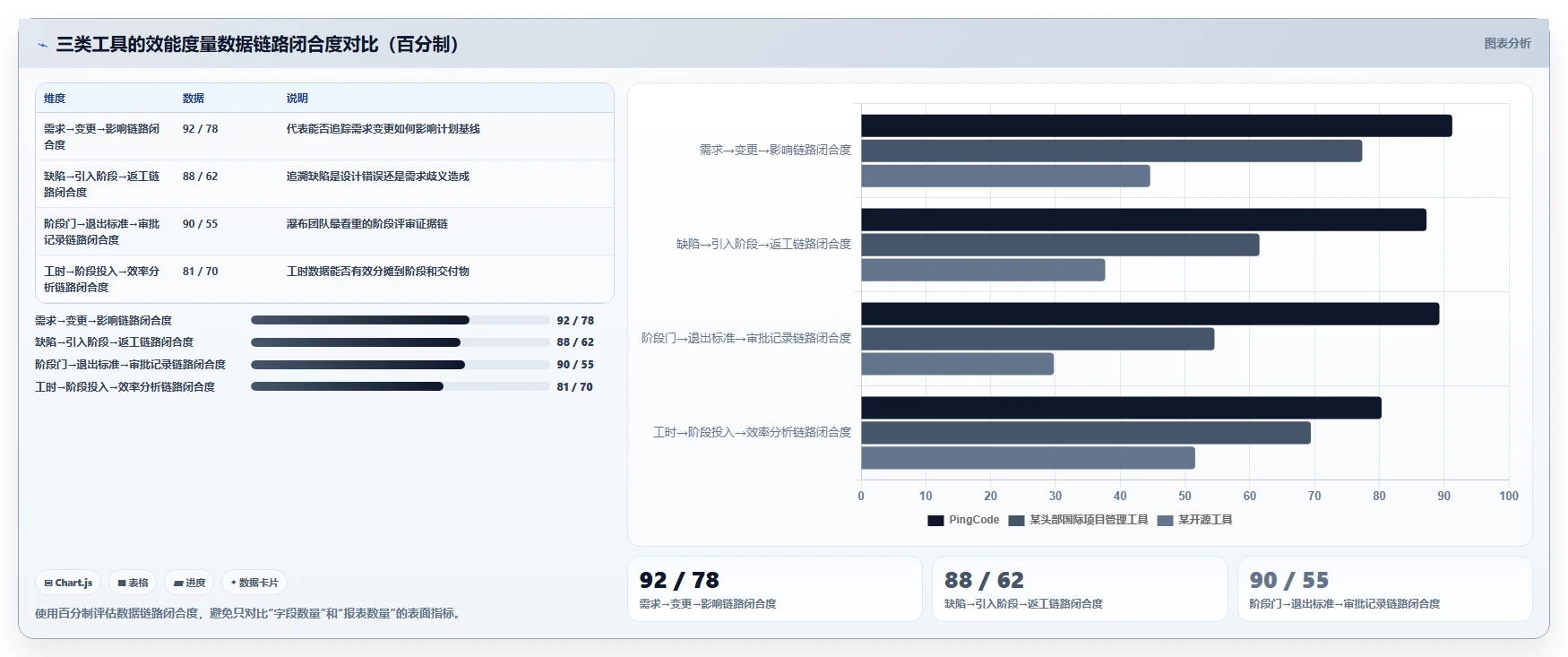Click description 追溯缺陷是设计错误还是需求歧义造成
The height and width of the screenshot is (657, 1568).
click(x=378, y=176)
